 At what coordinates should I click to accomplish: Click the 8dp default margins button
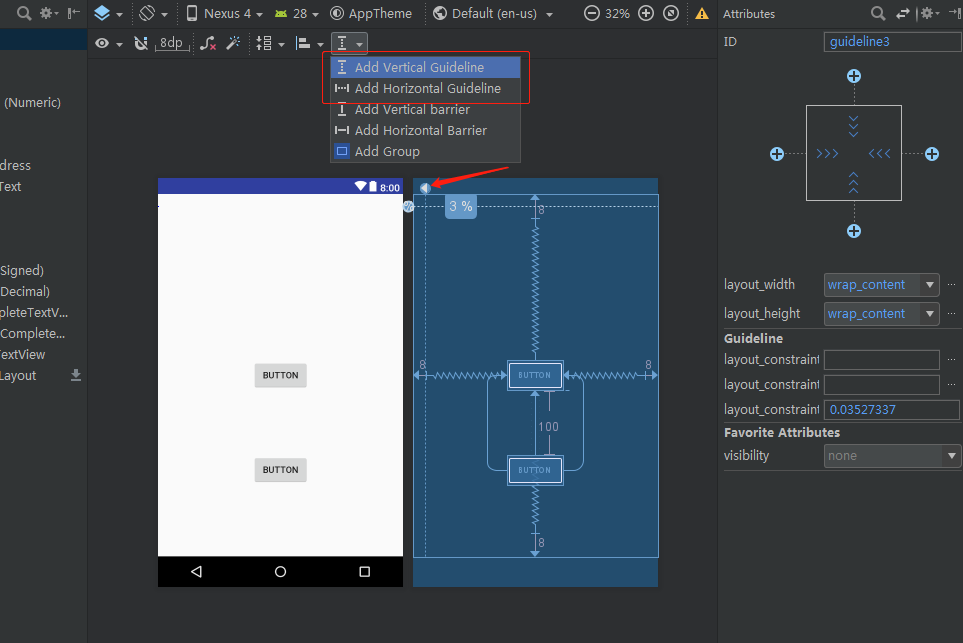[x=171, y=43]
